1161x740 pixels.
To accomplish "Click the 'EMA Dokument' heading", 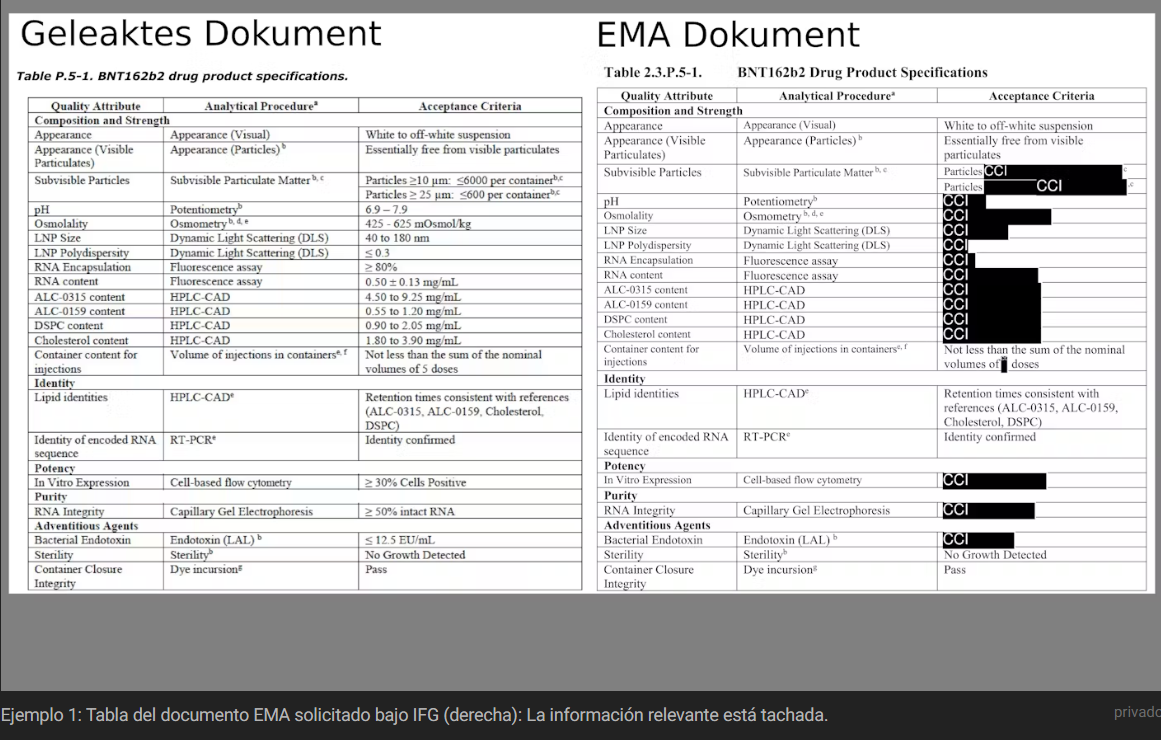I will [728, 35].
